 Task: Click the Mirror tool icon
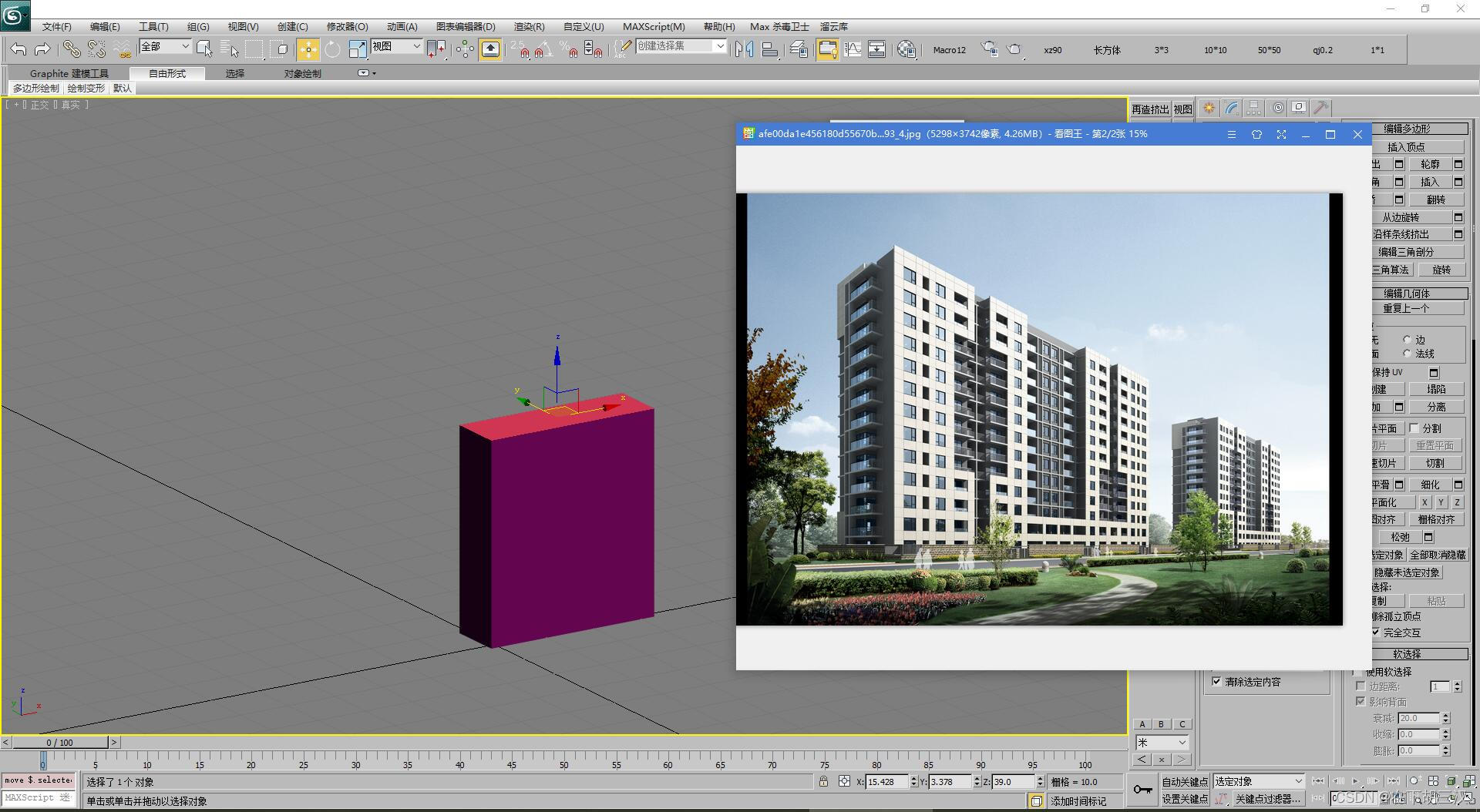pos(744,49)
